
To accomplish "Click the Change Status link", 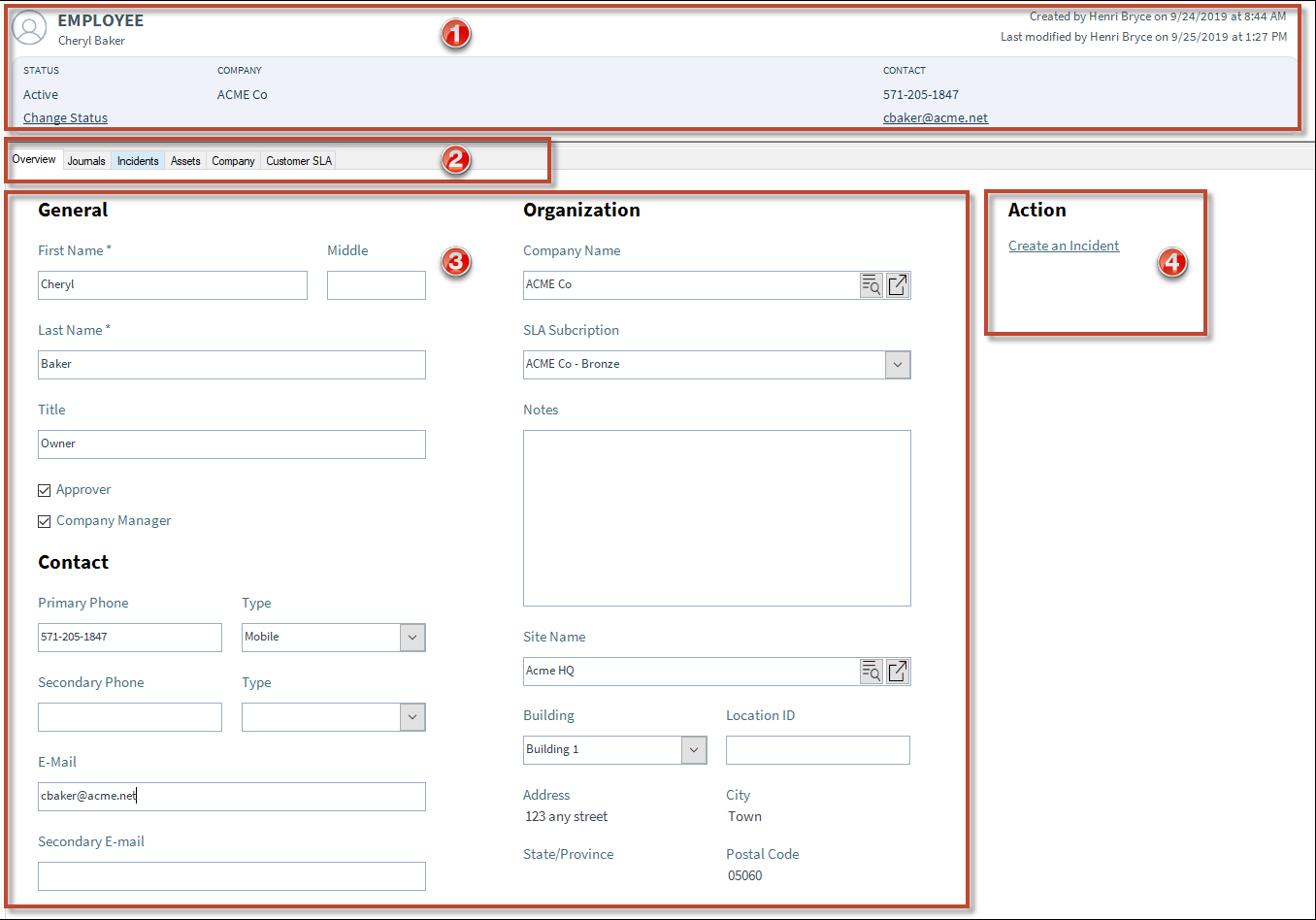I will pyautogui.click(x=64, y=117).
